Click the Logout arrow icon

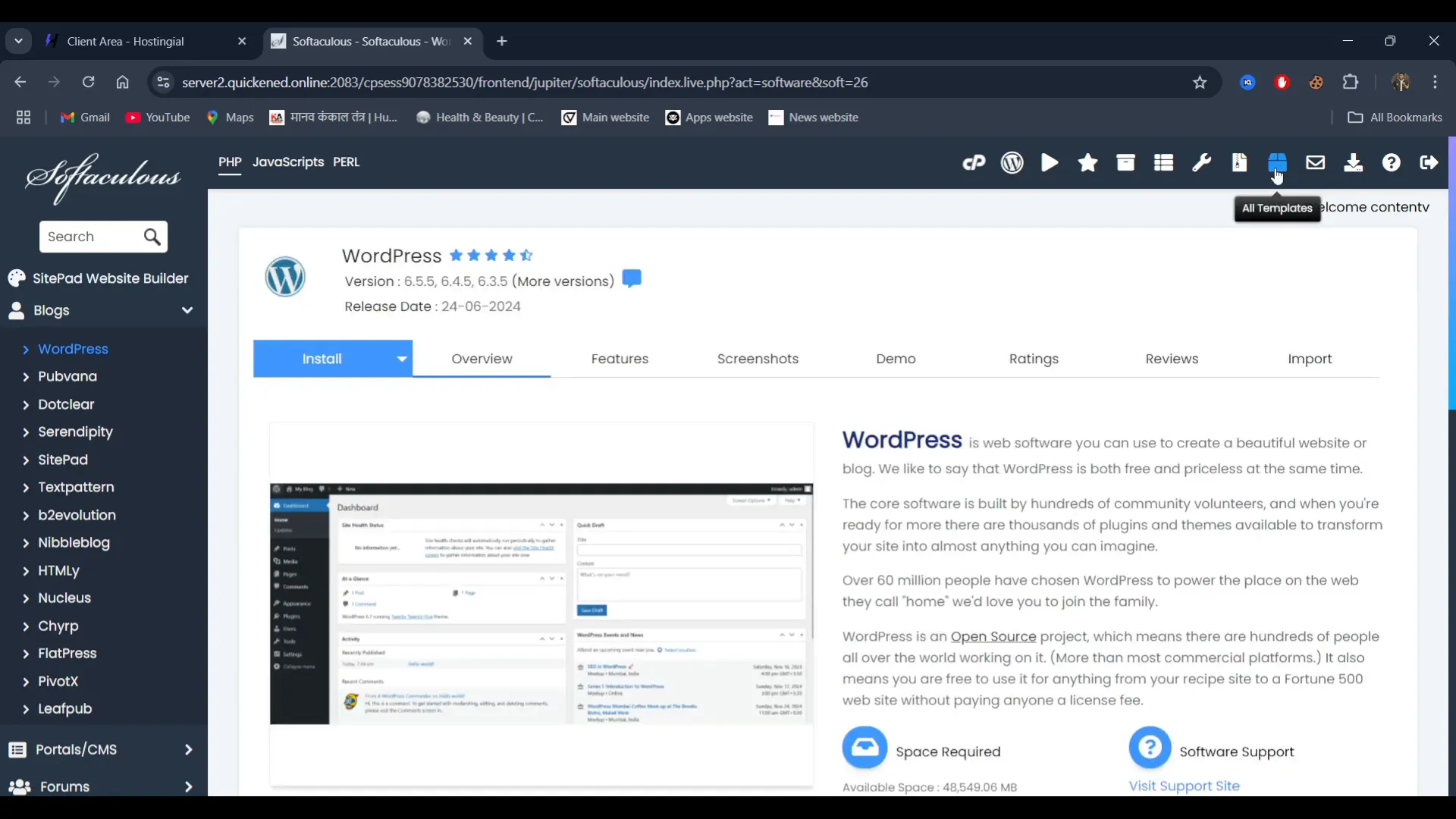coord(1429,162)
